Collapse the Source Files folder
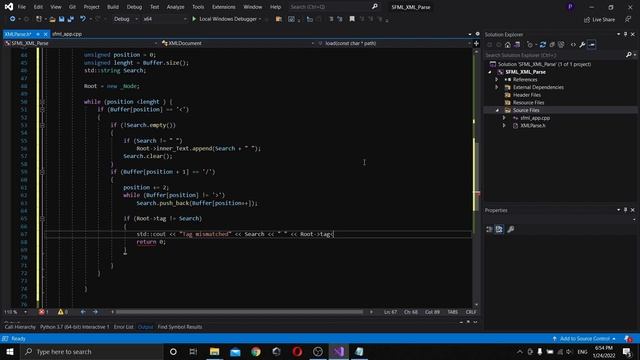The height and width of the screenshot is (360, 640). 497,110
